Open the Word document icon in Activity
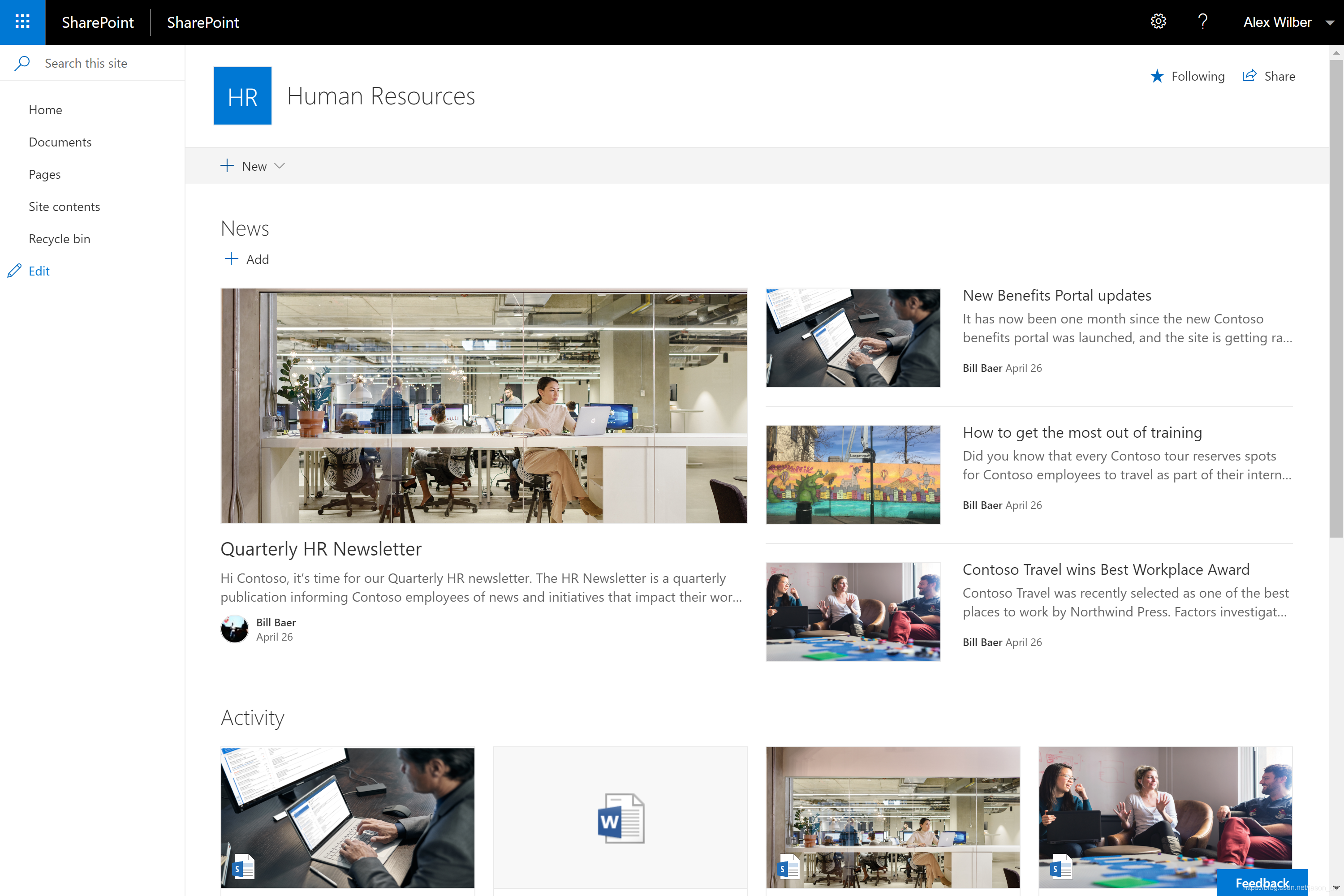 coord(620,818)
